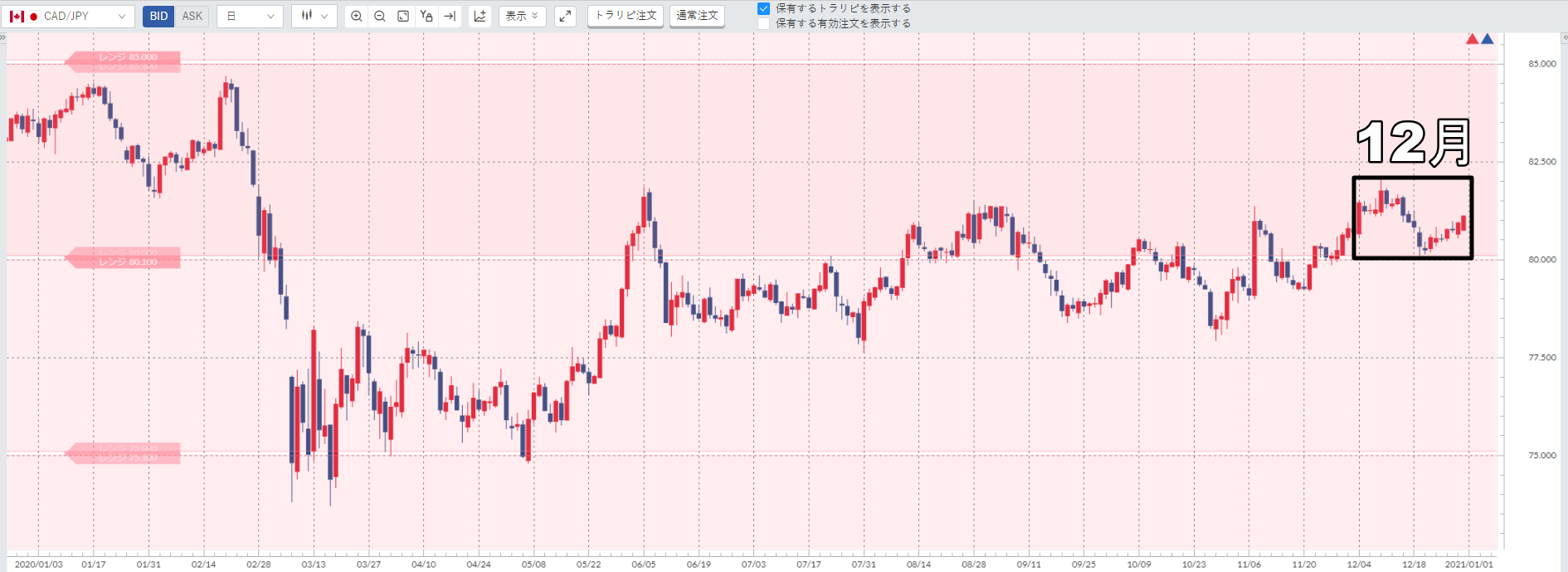
Task: Click the 06/05 date axis label
Action: point(644,565)
